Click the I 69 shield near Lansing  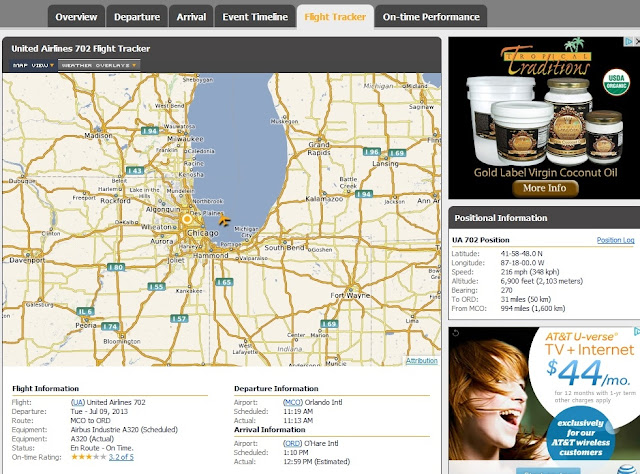point(397,153)
